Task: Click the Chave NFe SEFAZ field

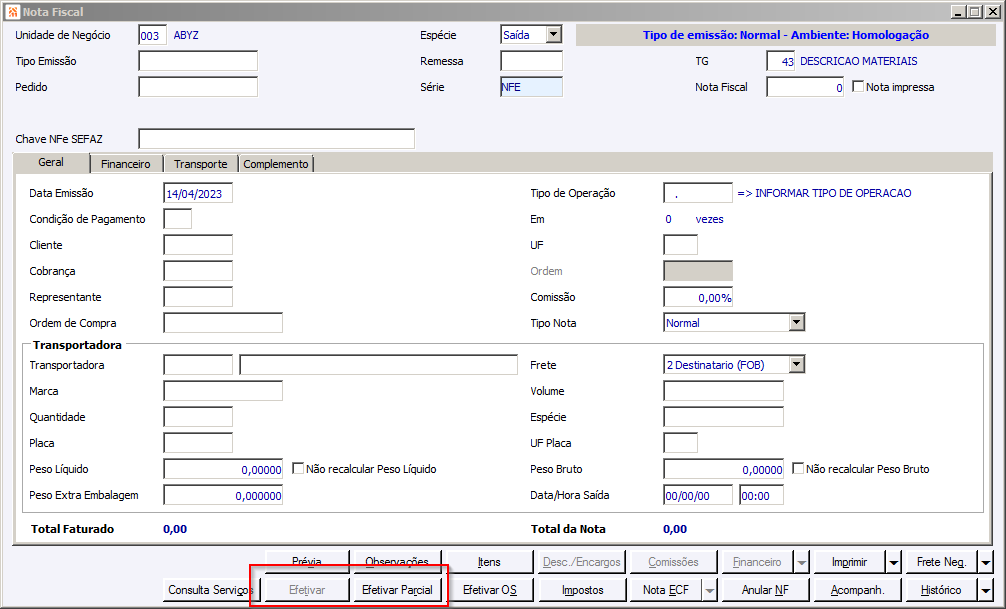Action: 277,139
